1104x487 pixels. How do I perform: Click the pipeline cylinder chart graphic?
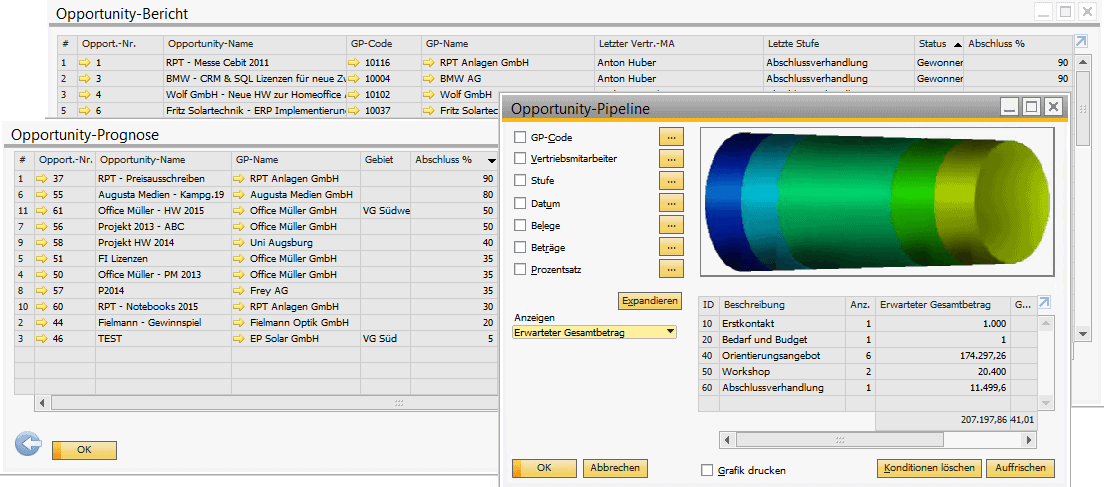point(877,202)
